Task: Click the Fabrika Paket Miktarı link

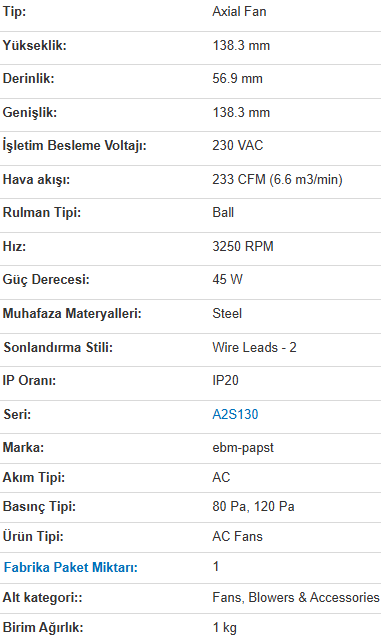Action: pyautogui.click(x=71, y=567)
